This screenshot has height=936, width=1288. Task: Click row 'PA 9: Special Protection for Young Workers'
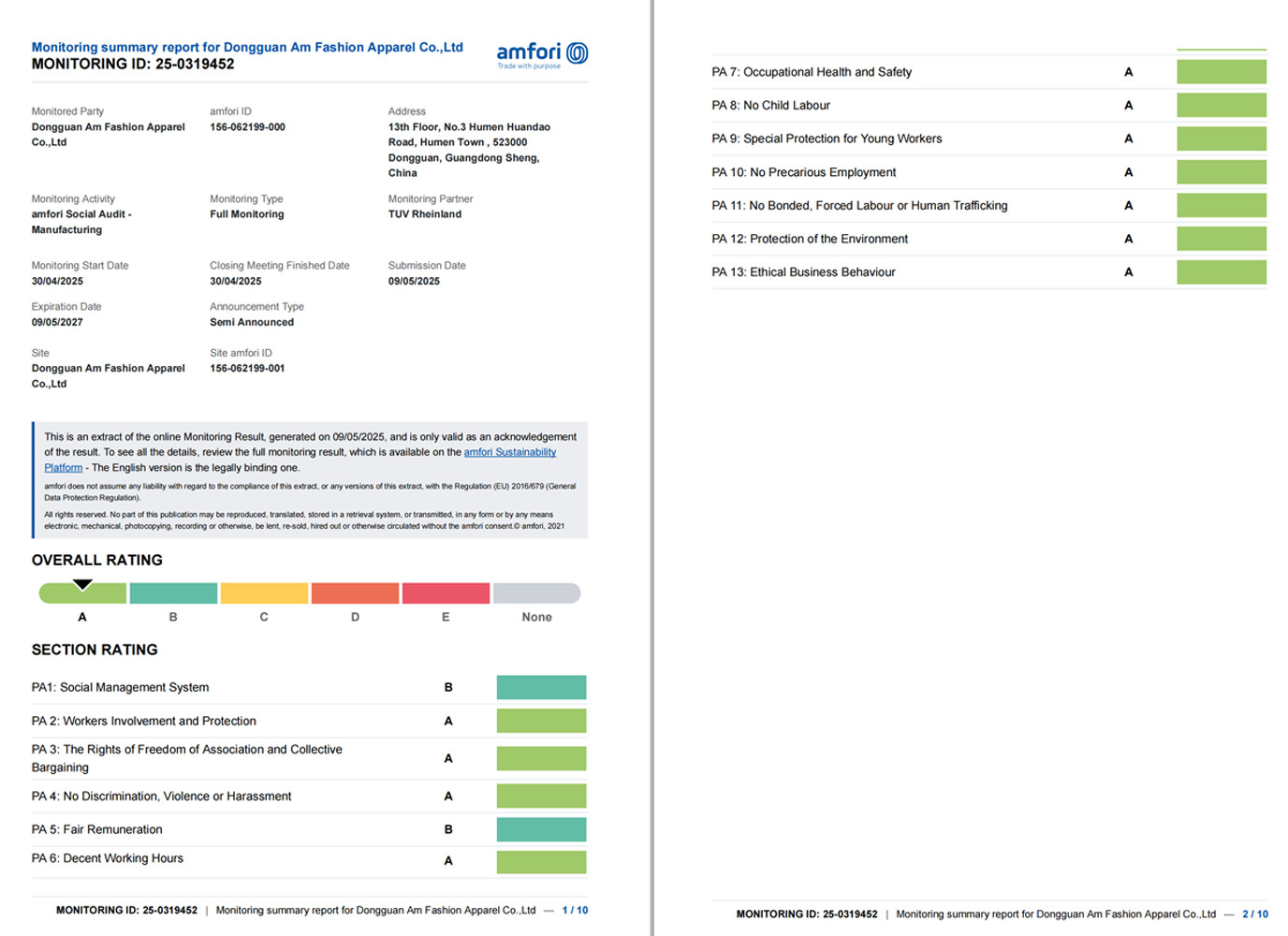[x=989, y=139]
